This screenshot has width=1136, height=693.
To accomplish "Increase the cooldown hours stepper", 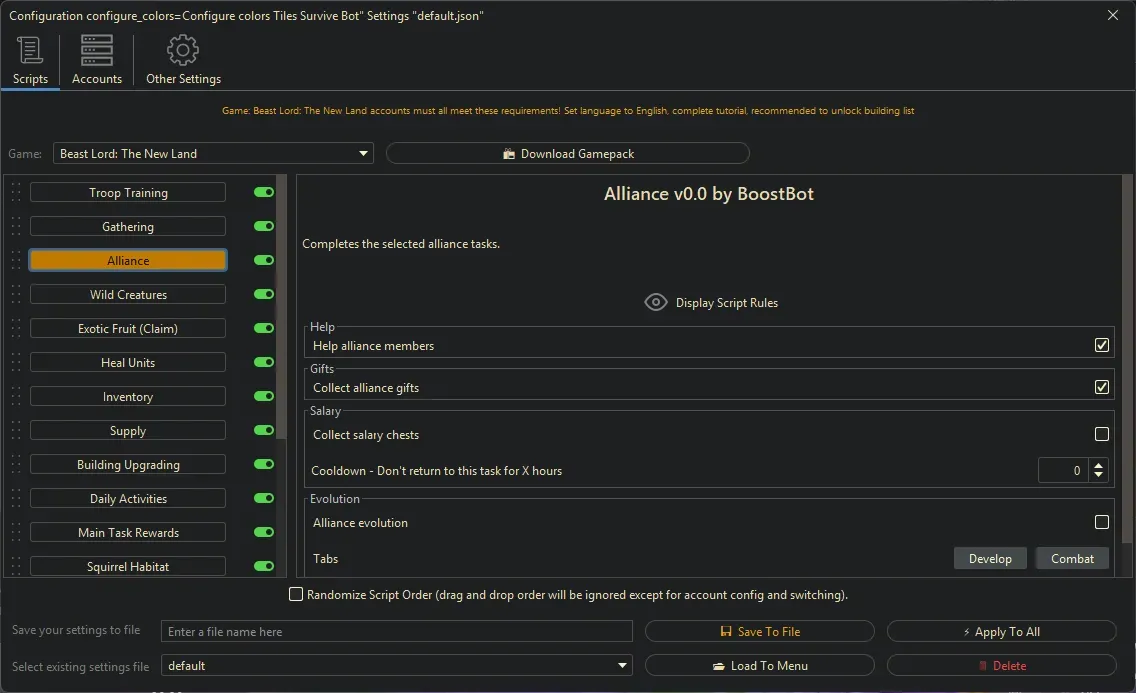I will click(x=1099, y=465).
